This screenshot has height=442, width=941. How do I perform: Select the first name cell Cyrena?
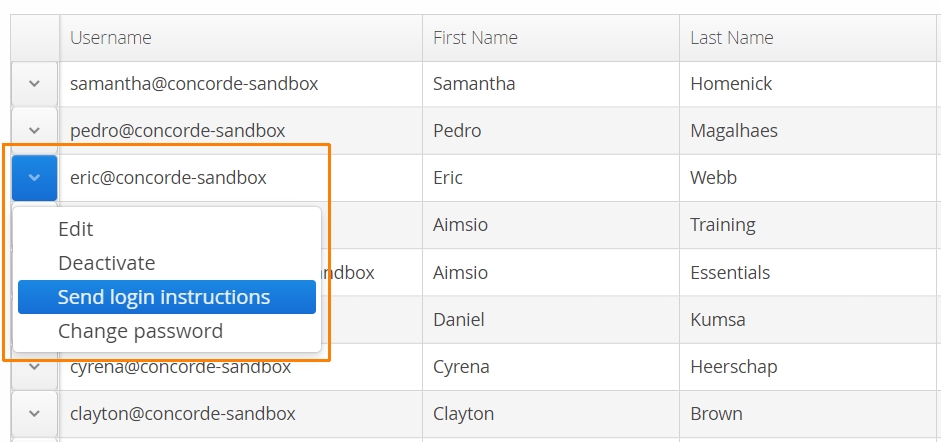(551, 366)
